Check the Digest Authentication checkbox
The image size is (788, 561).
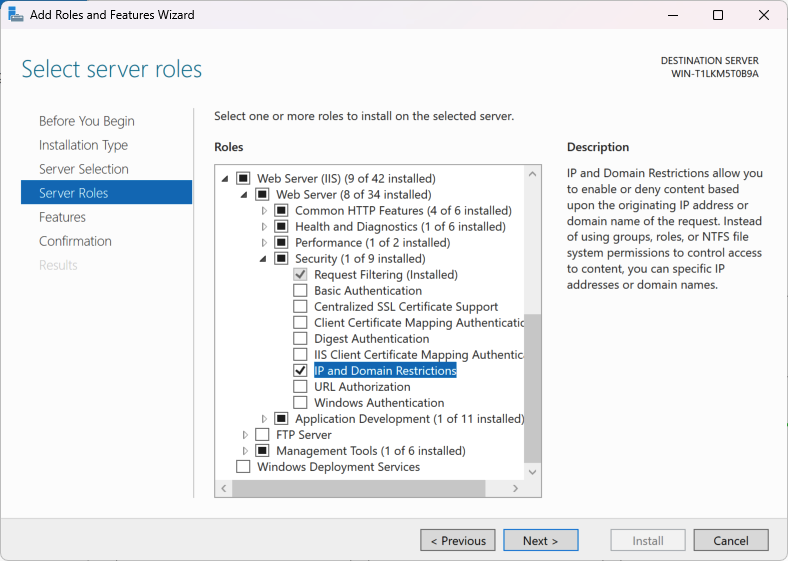(300, 339)
